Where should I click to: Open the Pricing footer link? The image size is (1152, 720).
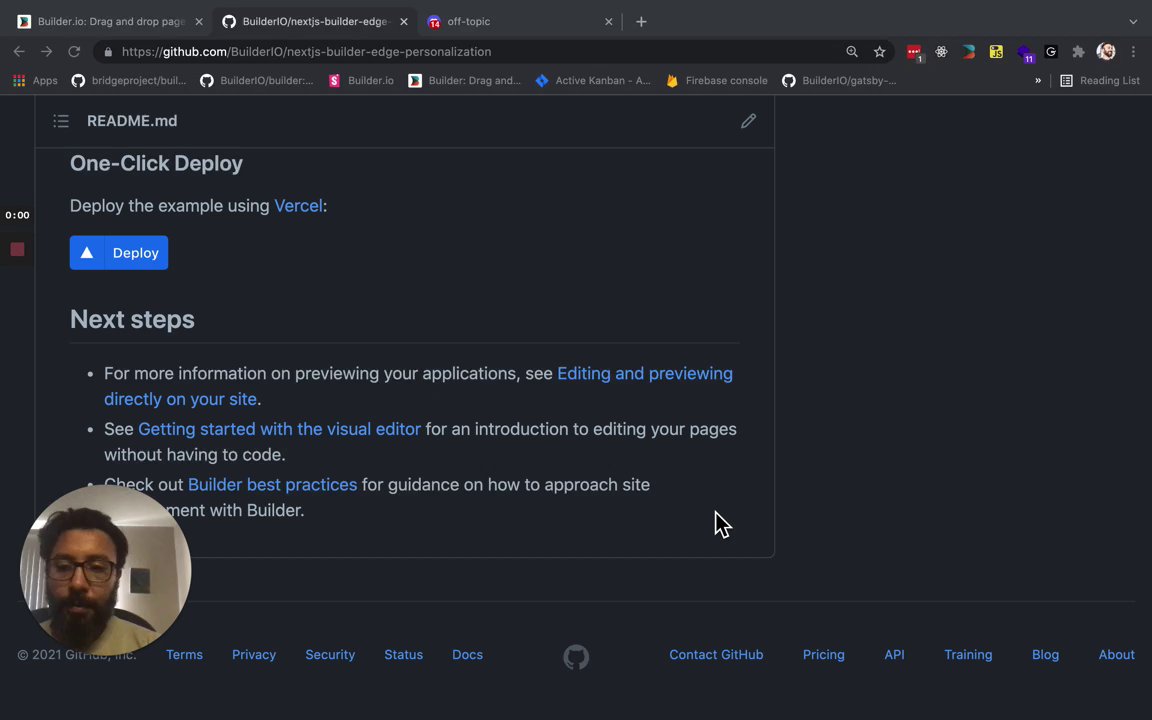[x=824, y=655]
